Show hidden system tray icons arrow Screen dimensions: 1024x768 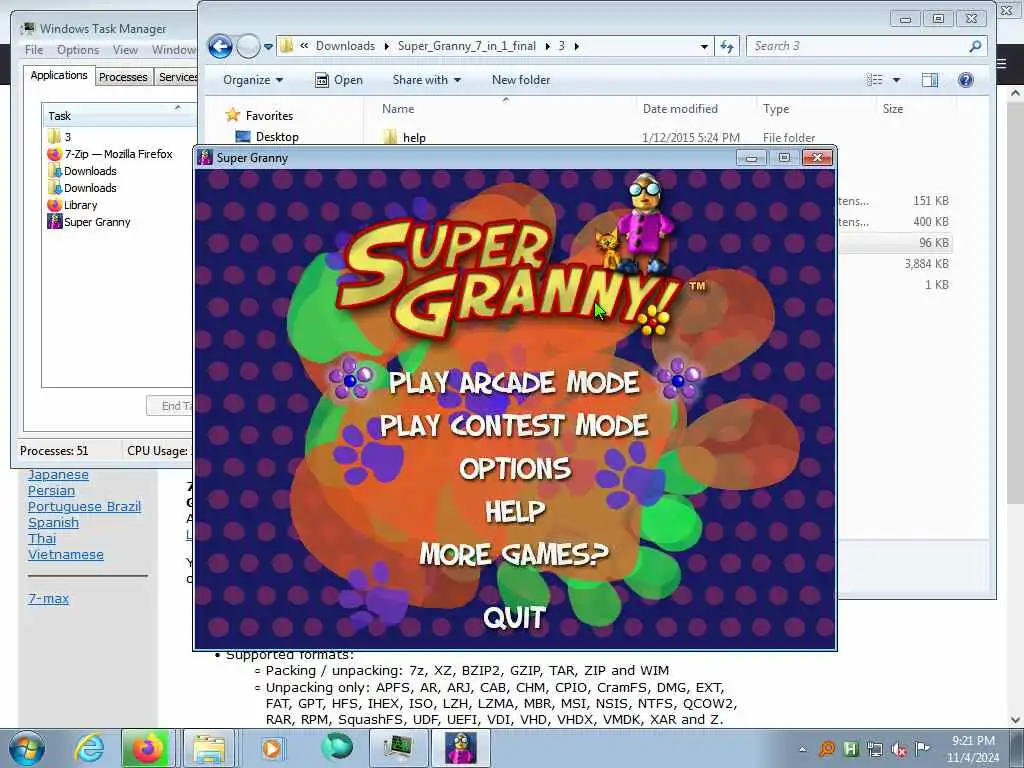pos(802,750)
